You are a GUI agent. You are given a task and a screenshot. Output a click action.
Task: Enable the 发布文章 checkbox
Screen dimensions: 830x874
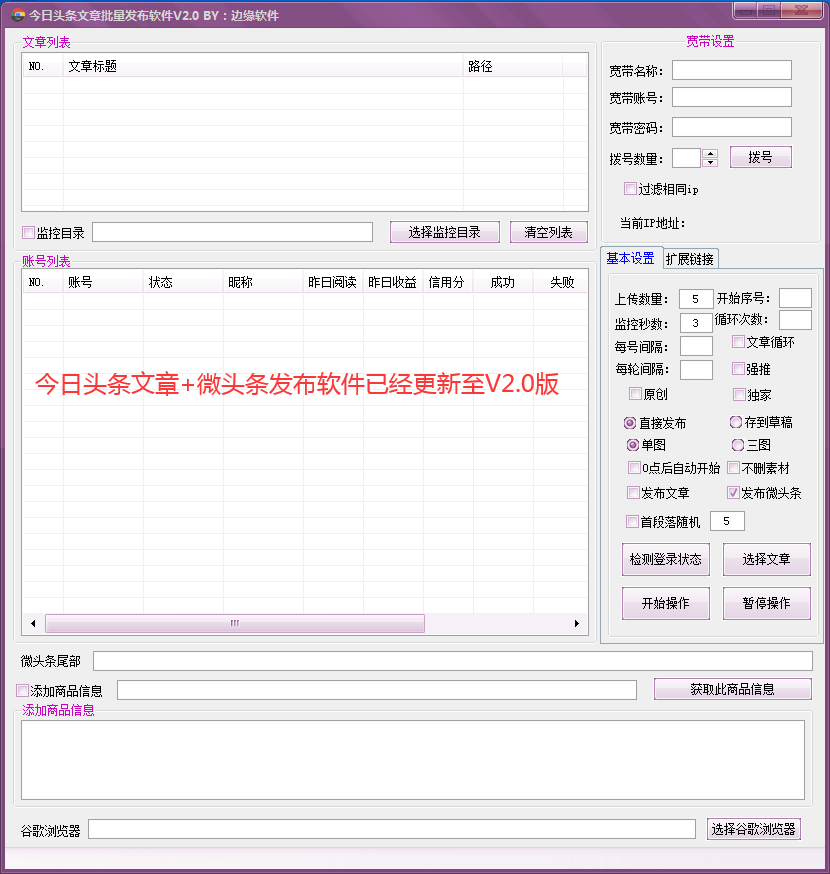point(633,493)
